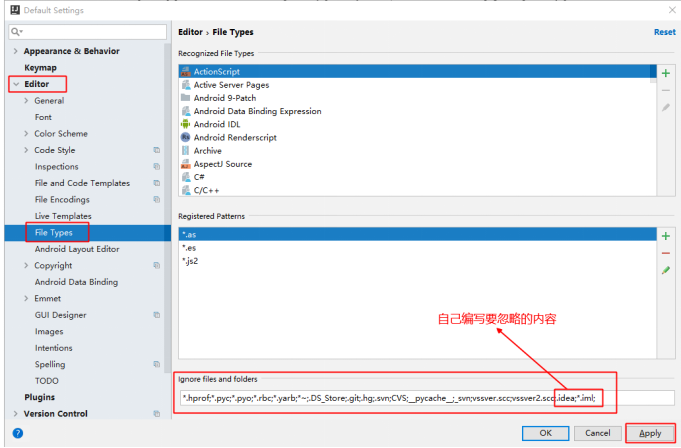Click the icon beside File and Code Templates

pyautogui.click(x=157, y=183)
